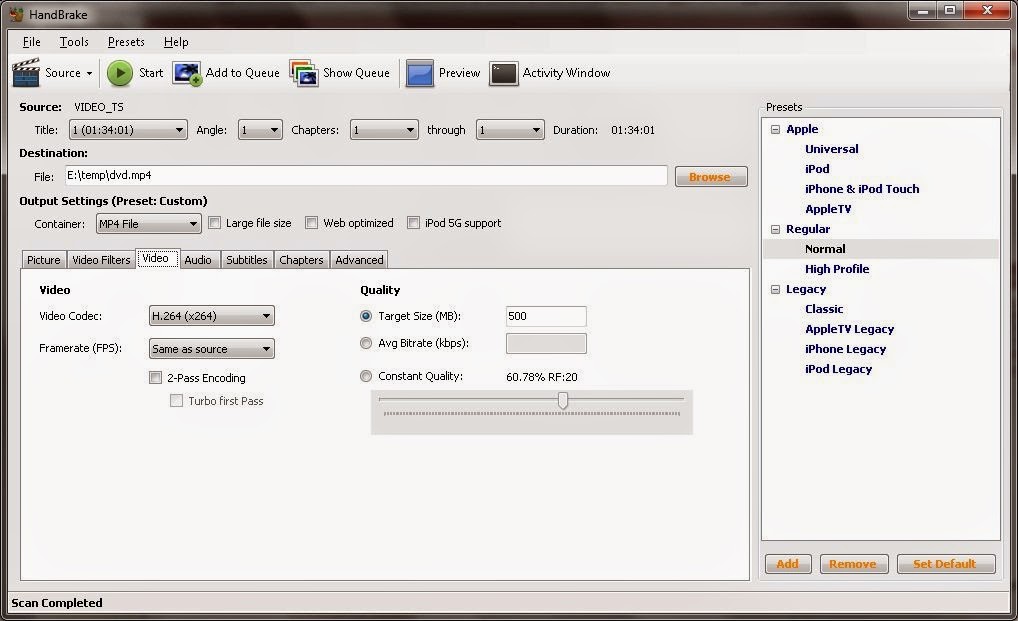Open the chapters 'through' end dropdown
This screenshot has height=621, width=1018.
(x=510, y=130)
